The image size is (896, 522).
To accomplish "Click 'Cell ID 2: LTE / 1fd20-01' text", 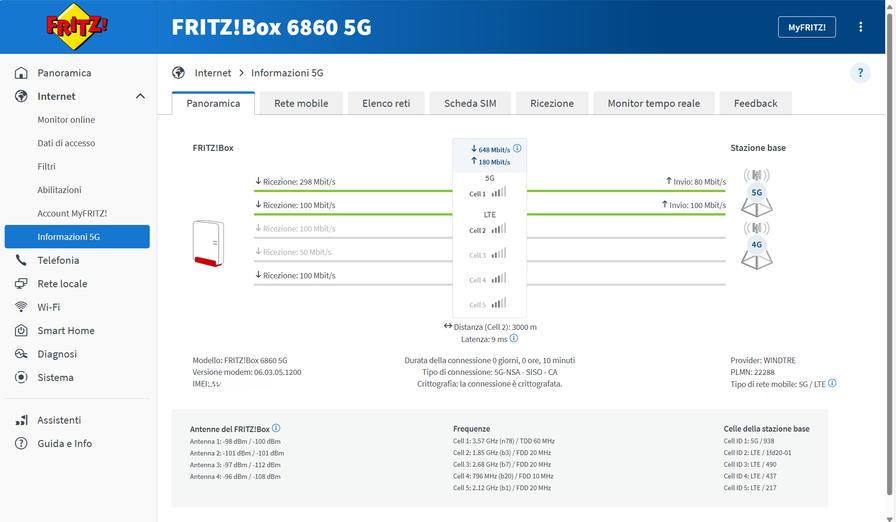I will 757,452.
